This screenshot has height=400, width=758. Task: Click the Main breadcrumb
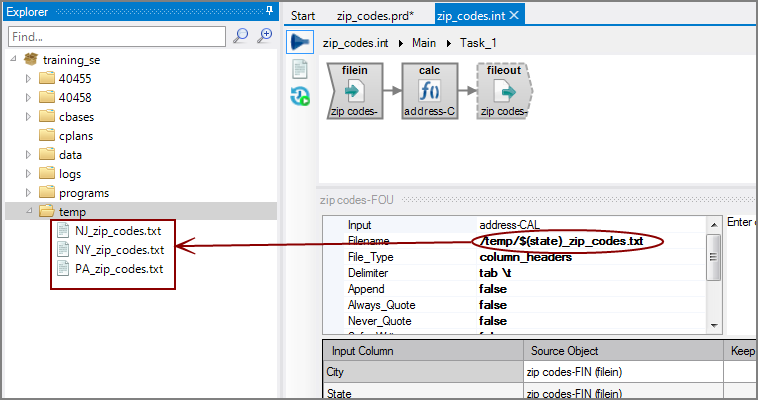424,43
